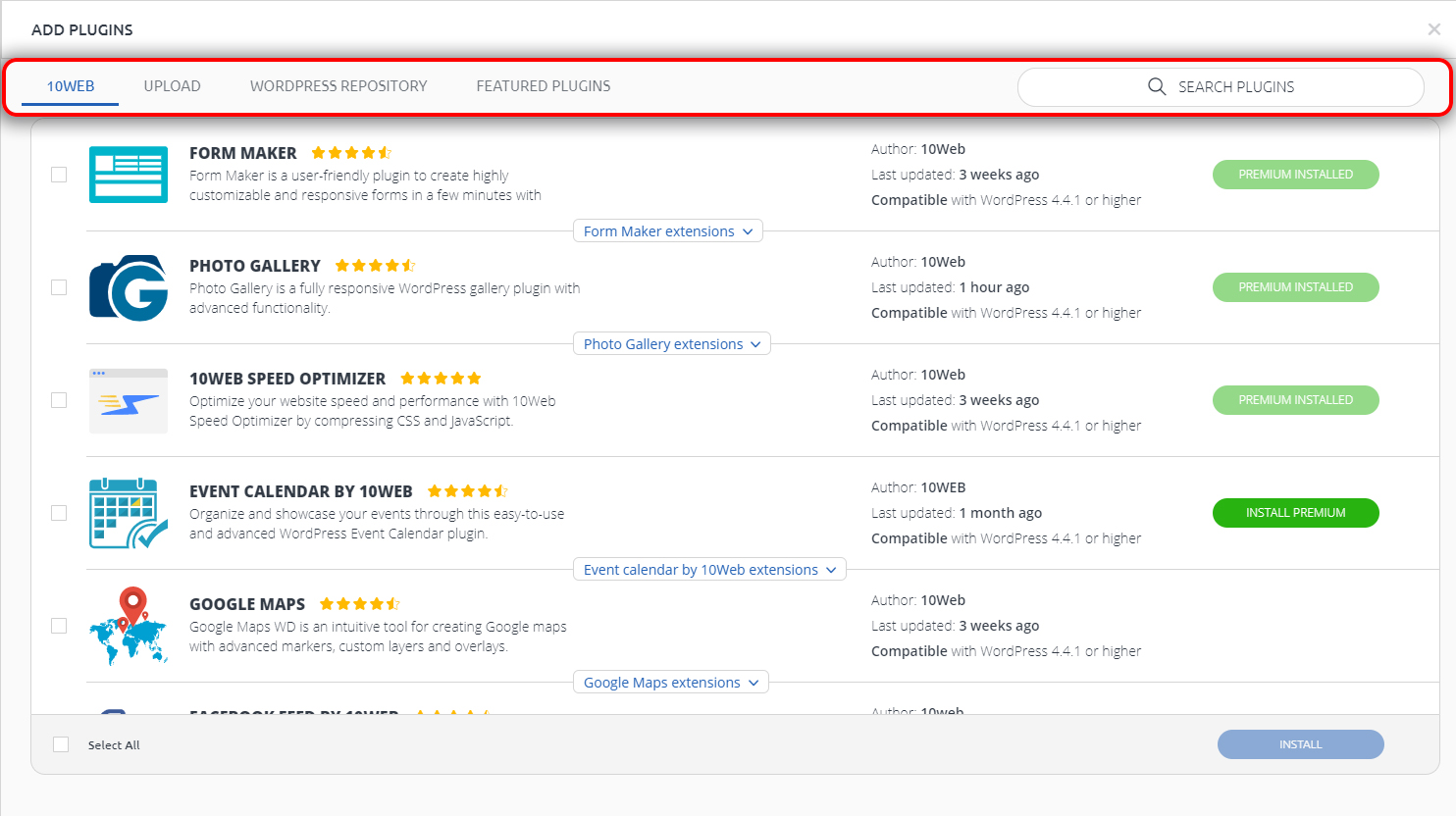Focus the Search Plugins field
Image resolution: width=1456 pixels, height=816 pixels.
tap(1221, 86)
